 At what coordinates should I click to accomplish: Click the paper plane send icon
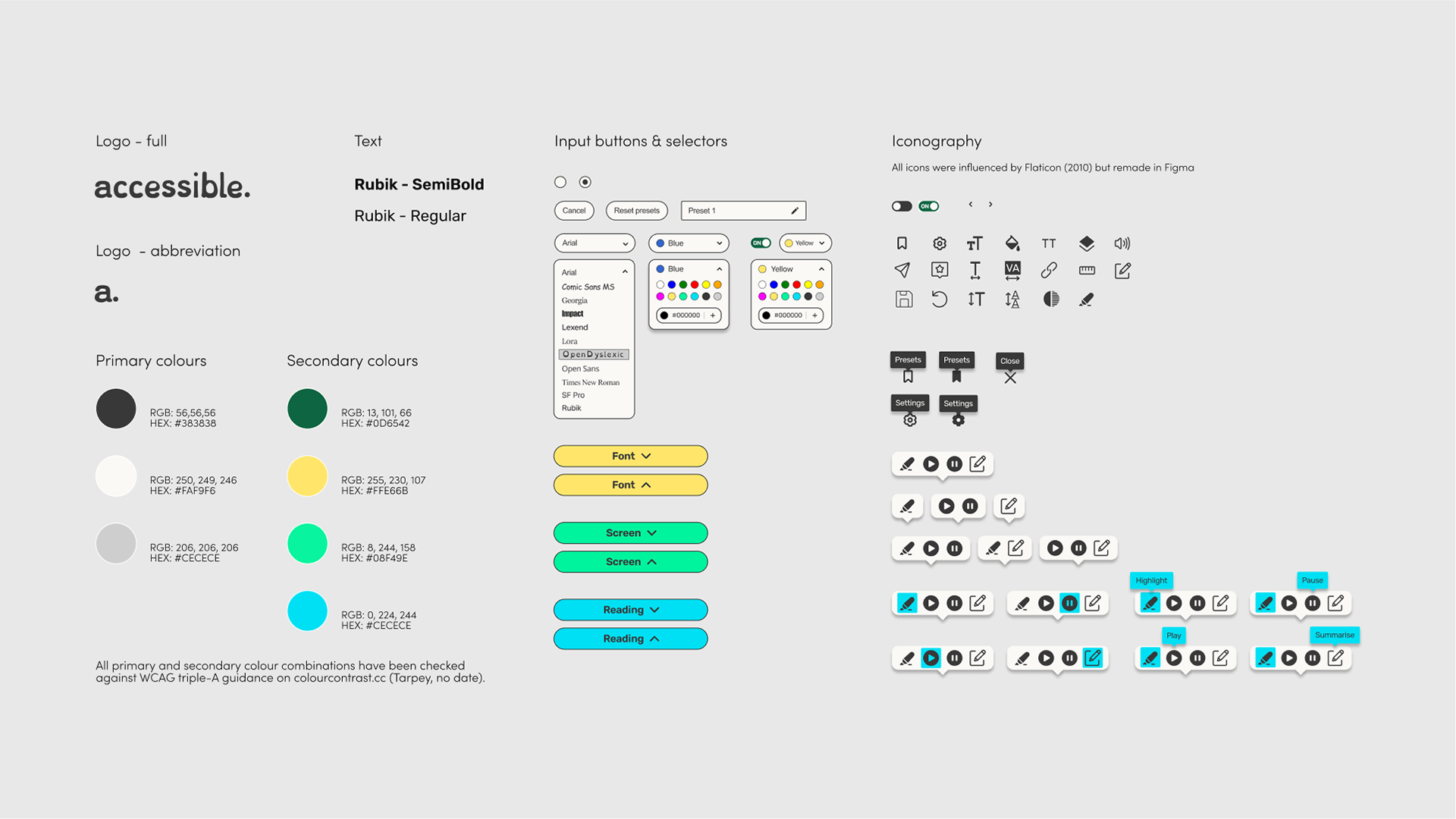tap(902, 270)
